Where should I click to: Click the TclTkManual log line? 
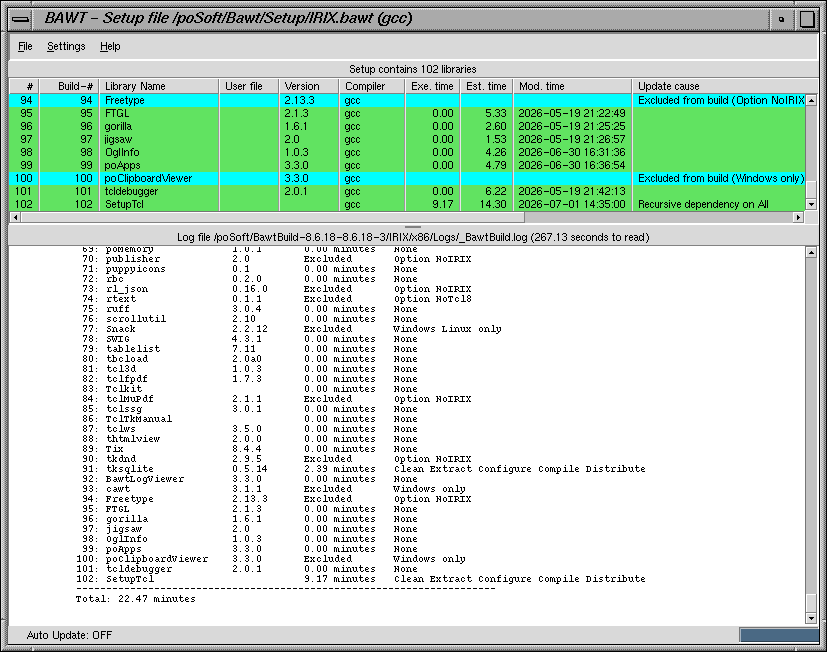click(249, 419)
